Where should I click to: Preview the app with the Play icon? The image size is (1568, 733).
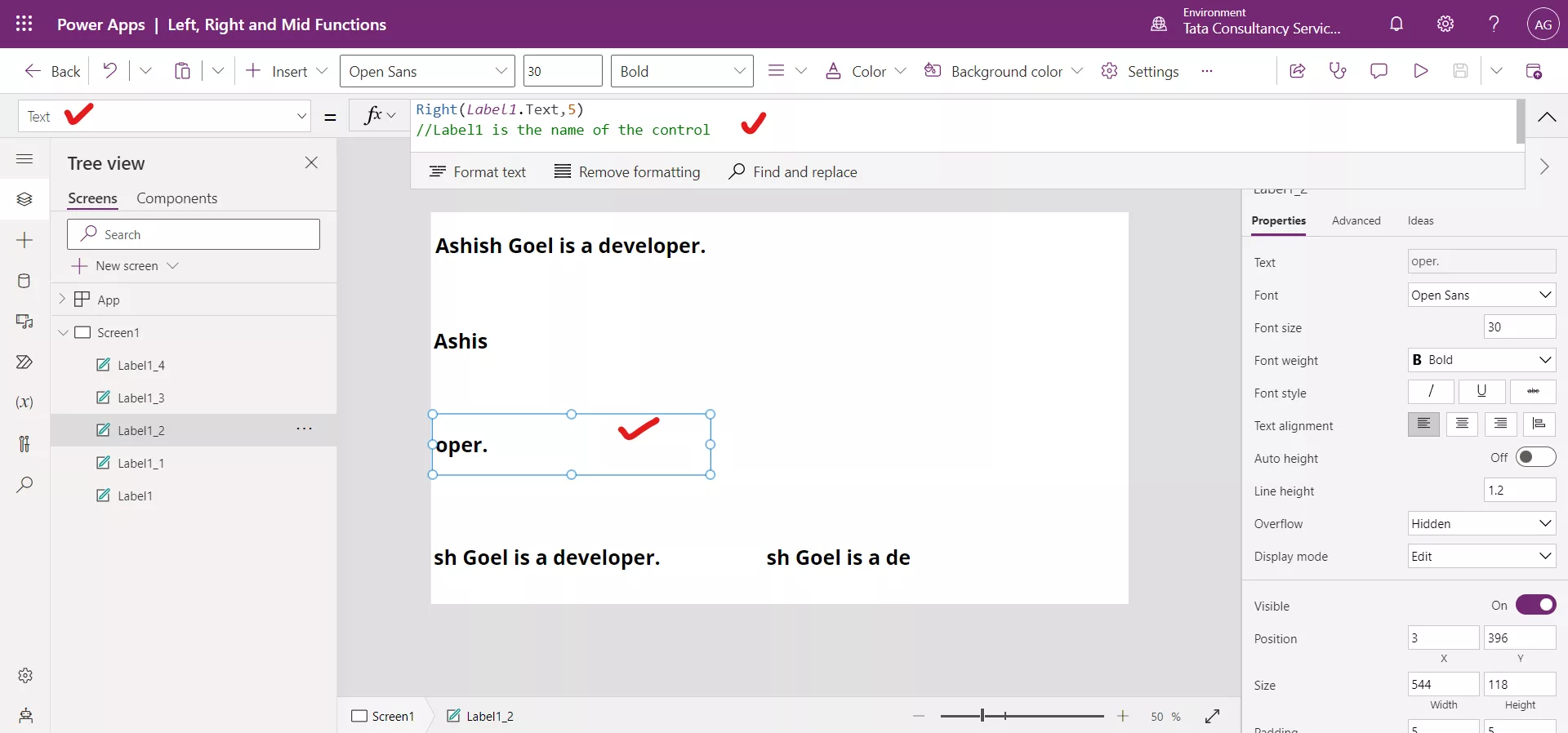click(x=1420, y=71)
